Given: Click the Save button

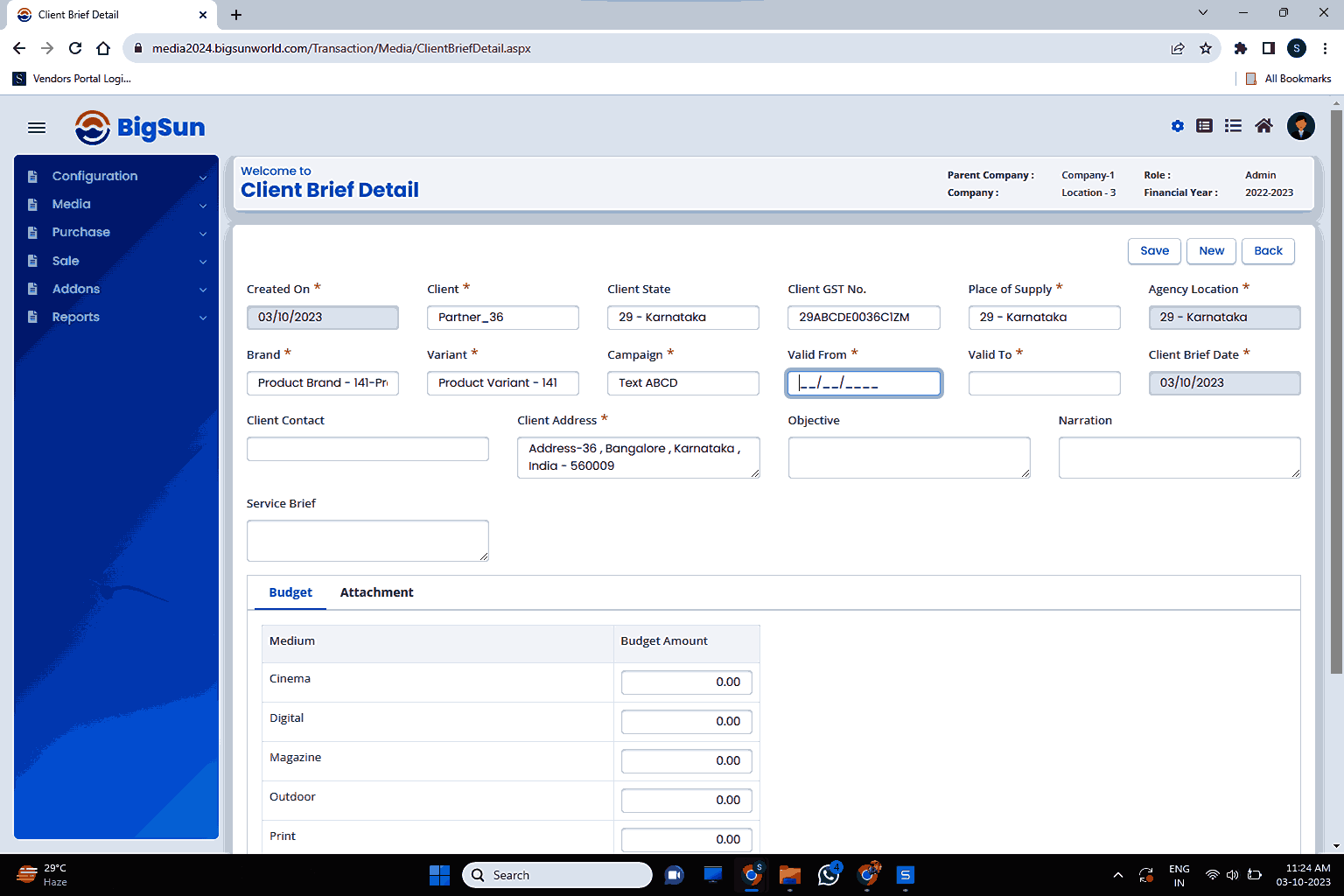Looking at the screenshot, I should point(1154,251).
